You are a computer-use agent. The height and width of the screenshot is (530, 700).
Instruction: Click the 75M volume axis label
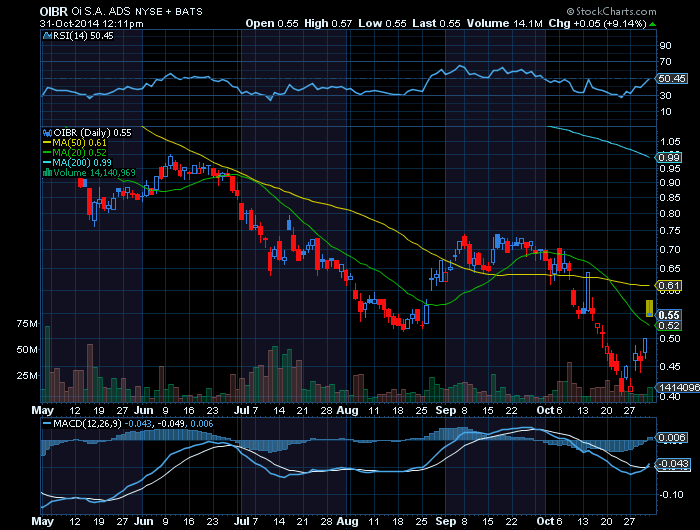tap(27, 323)
